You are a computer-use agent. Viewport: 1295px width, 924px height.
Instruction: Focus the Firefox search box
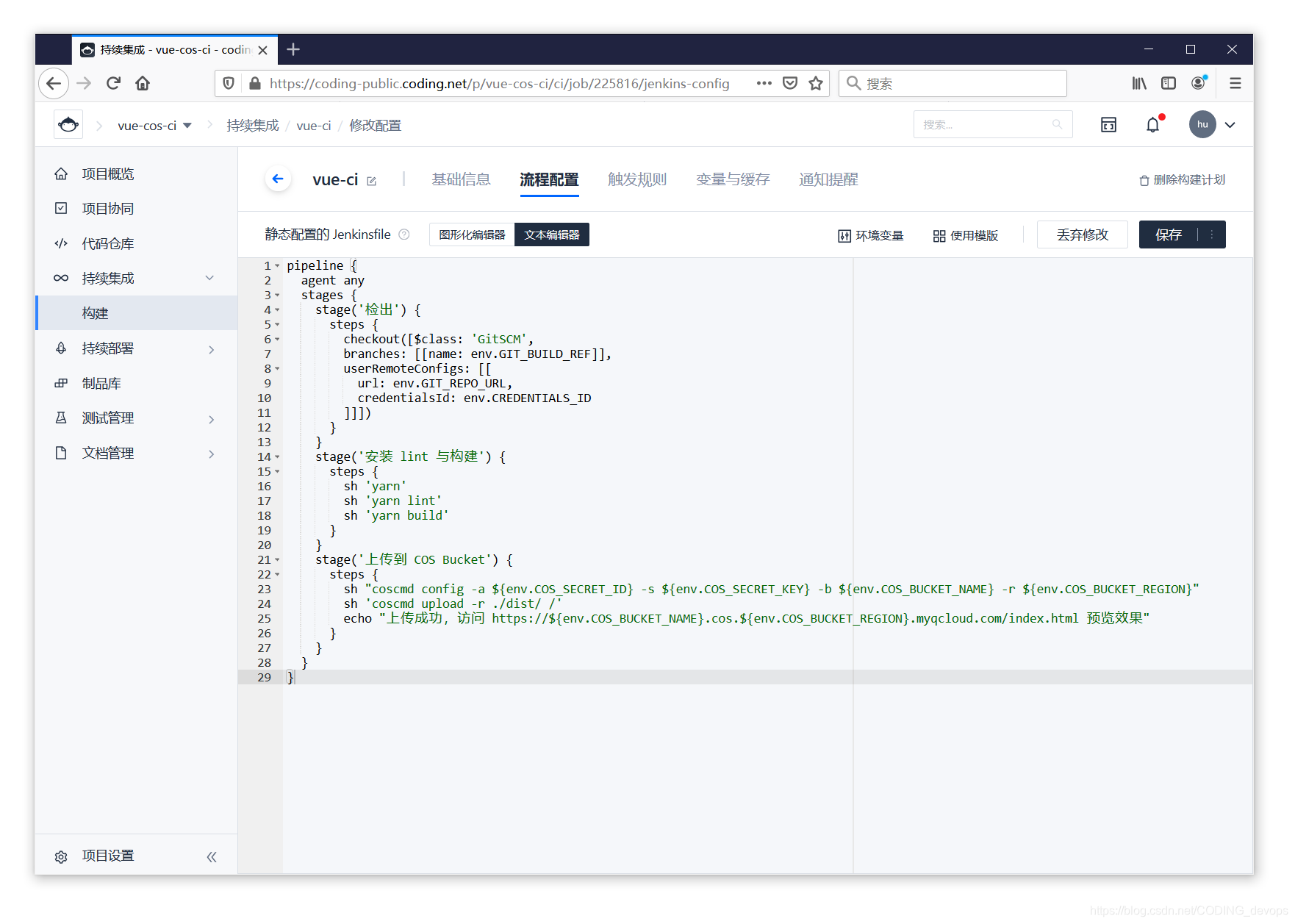[x=953, y=83]
